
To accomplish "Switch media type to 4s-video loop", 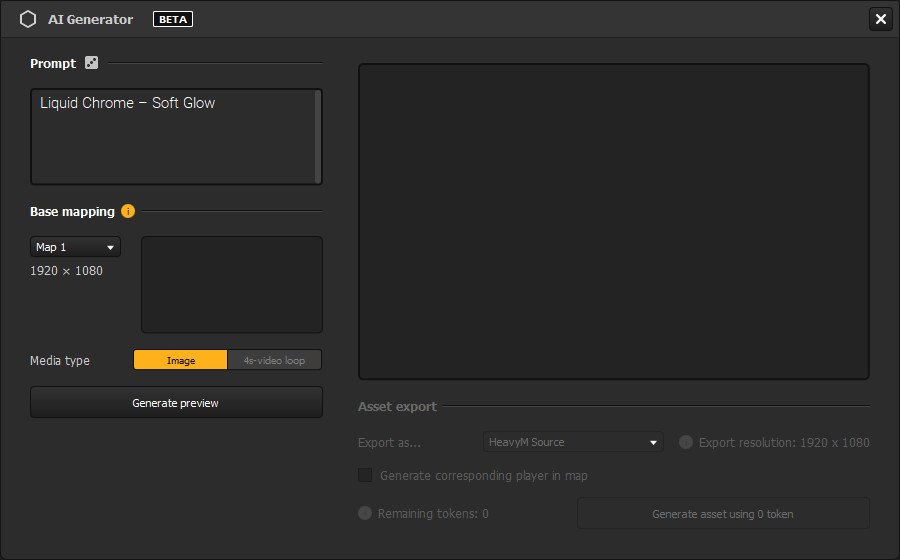I will point(274,360).
